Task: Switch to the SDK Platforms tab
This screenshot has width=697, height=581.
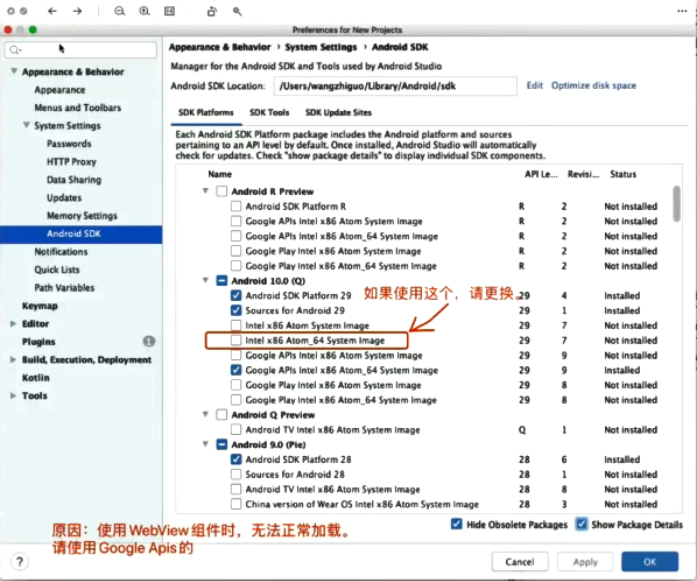Action: pos(206,112)
